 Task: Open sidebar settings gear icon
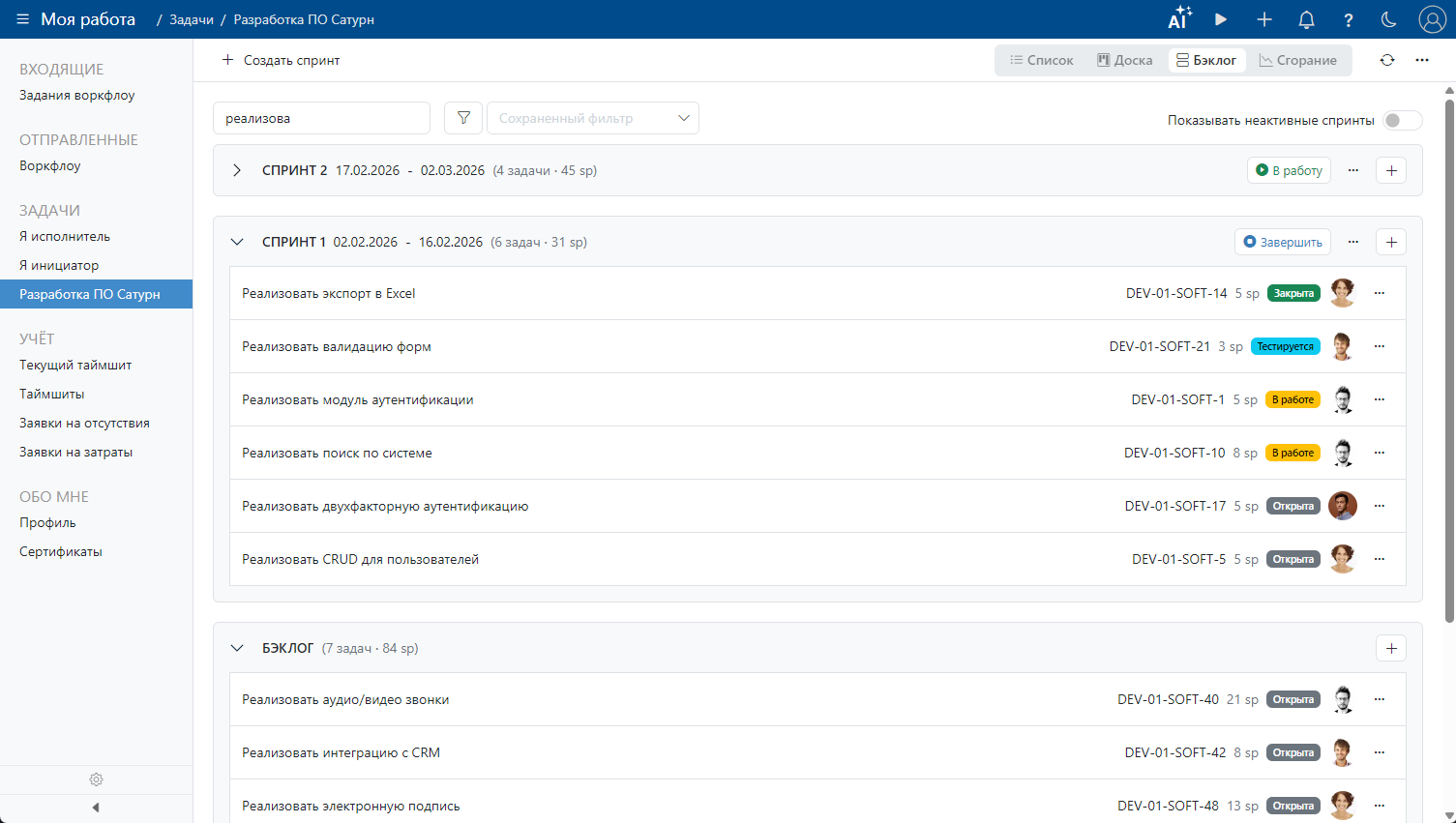coord(96,779)
